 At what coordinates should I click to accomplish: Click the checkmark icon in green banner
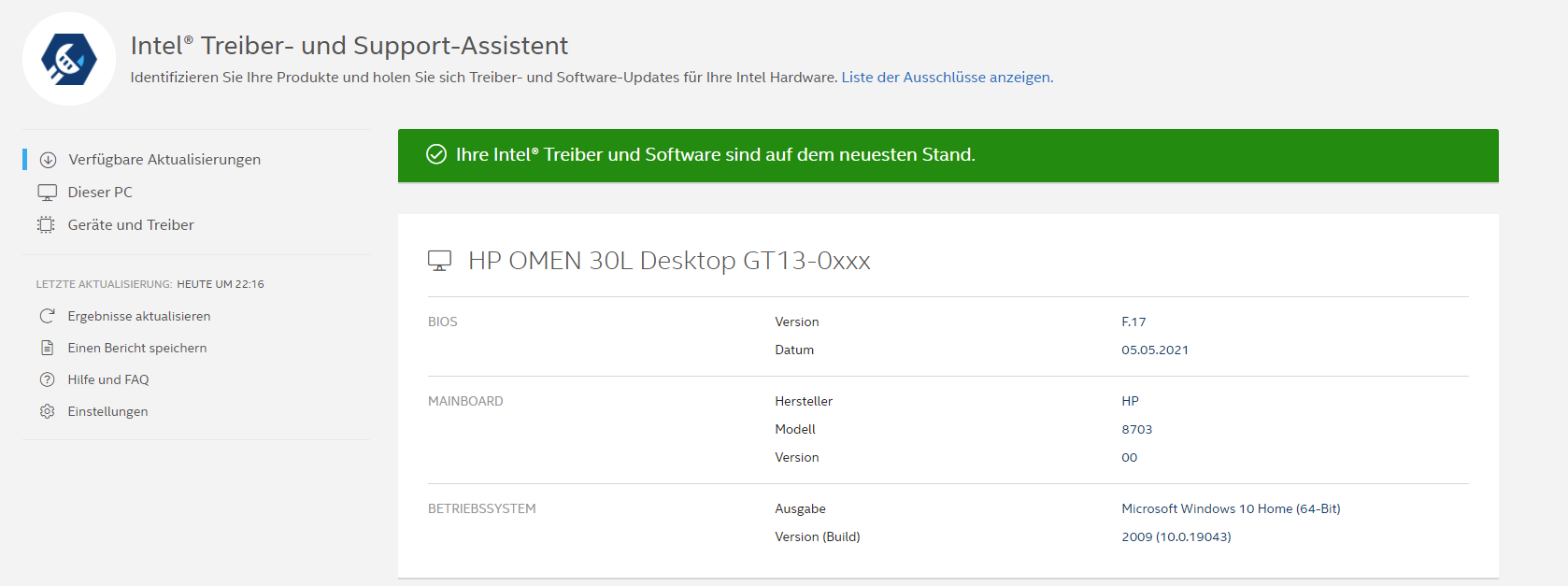click(x=436, y=154)
